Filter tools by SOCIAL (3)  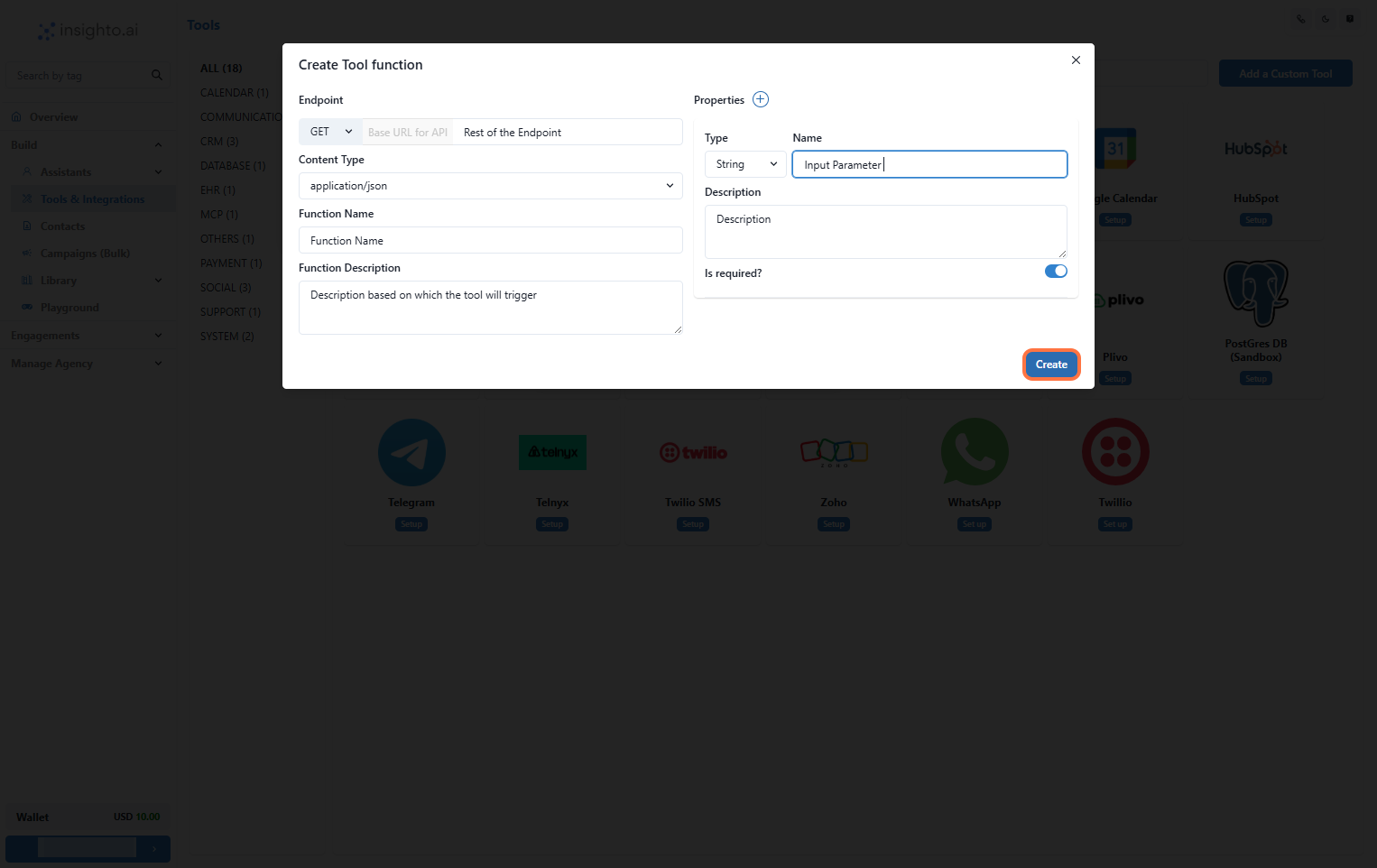226,288
